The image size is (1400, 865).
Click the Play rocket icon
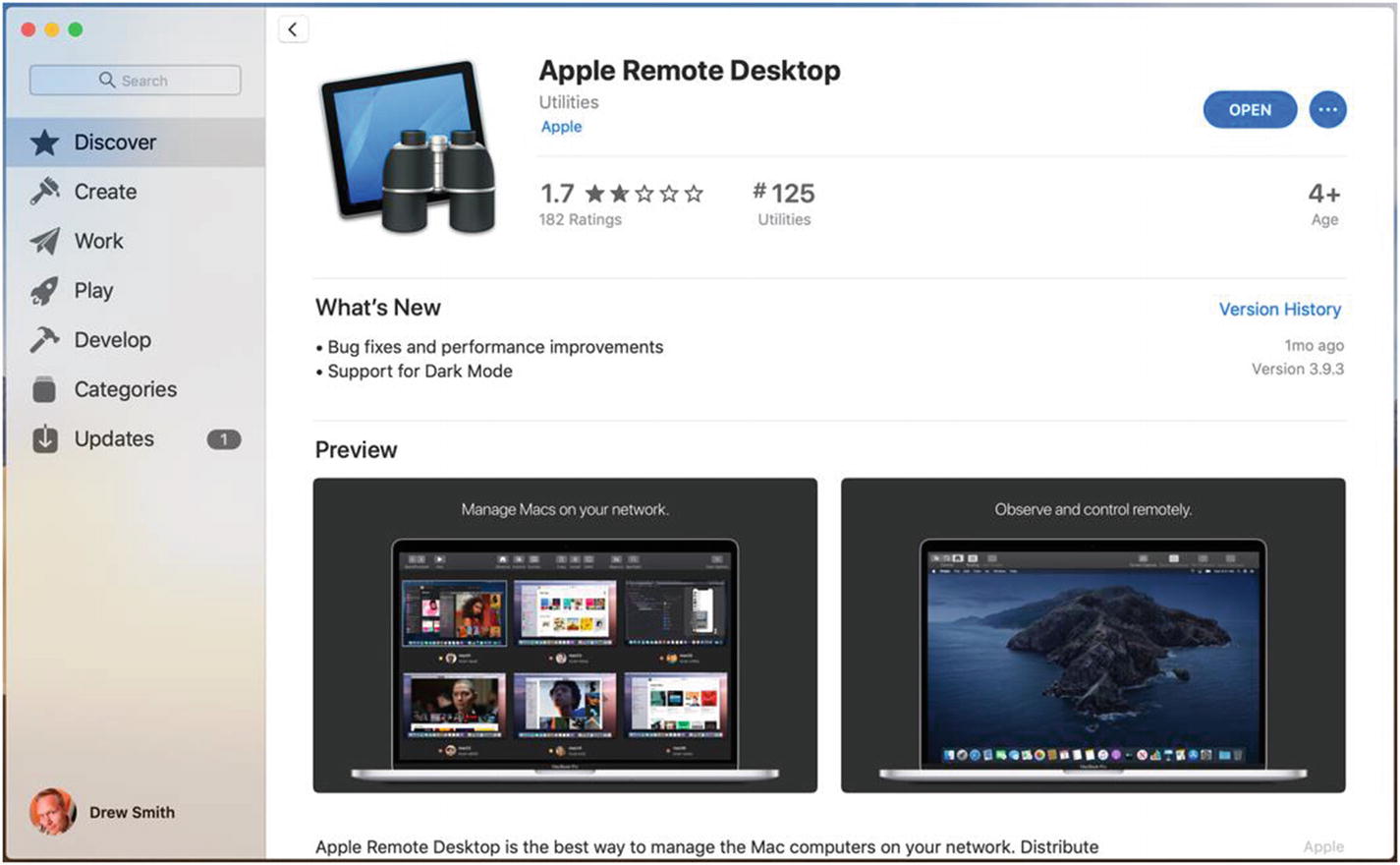point(44,291)
